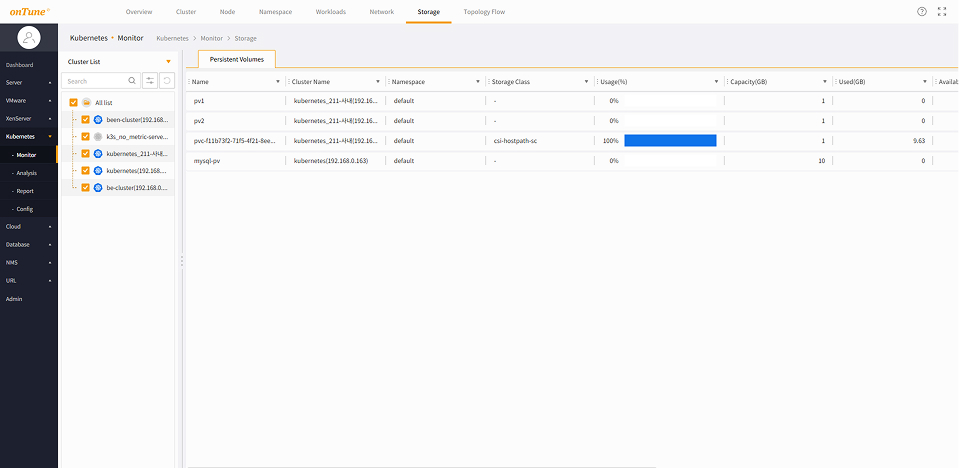Click the refresh cluster list icon
Image resolution: width=959 pixels, height=468 pixels.
167,81
